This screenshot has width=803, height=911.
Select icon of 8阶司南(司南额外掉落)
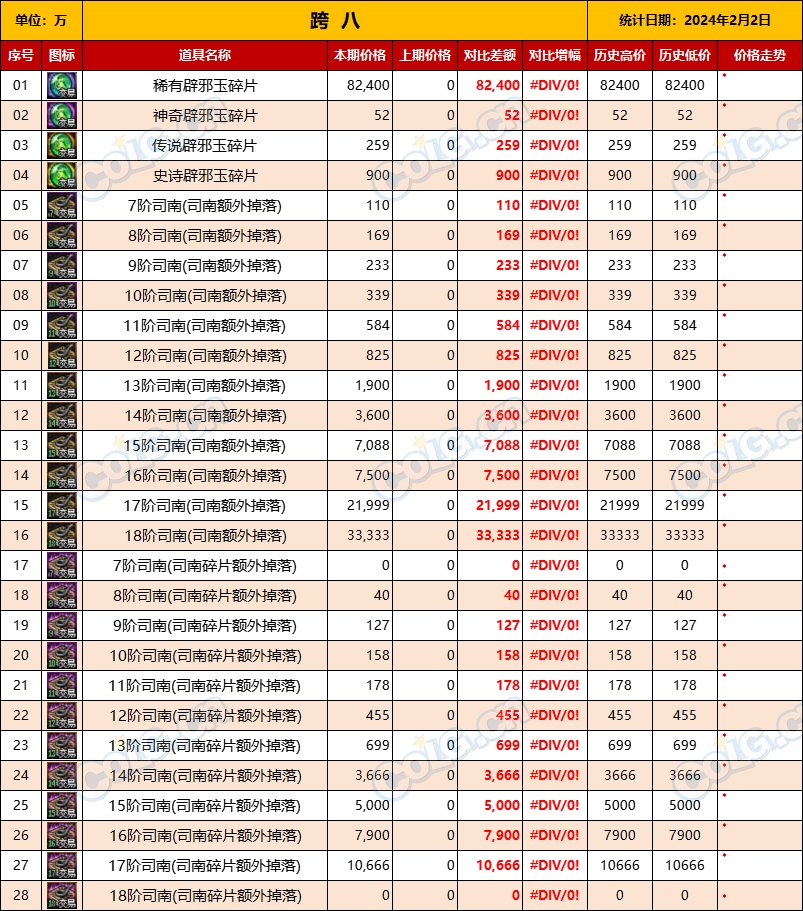click(62, 235)
